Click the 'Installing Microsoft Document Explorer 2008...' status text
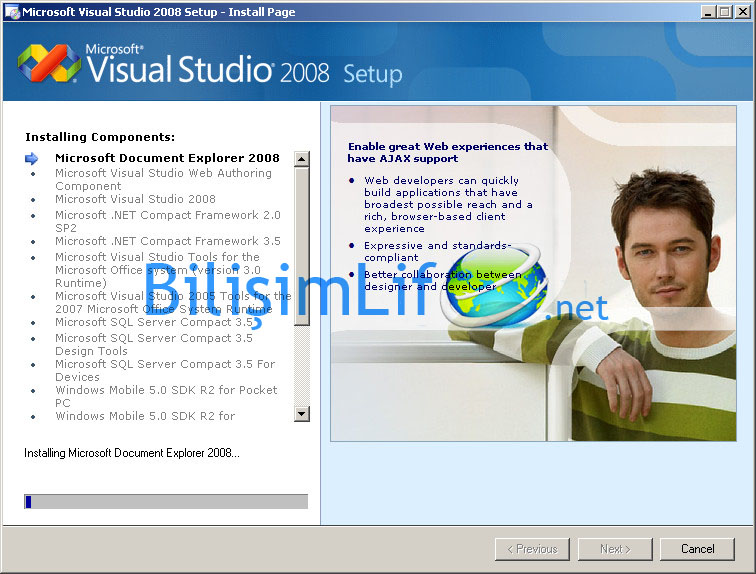The width and height of the screenshot is (756, 574). [x=132, y=453]
